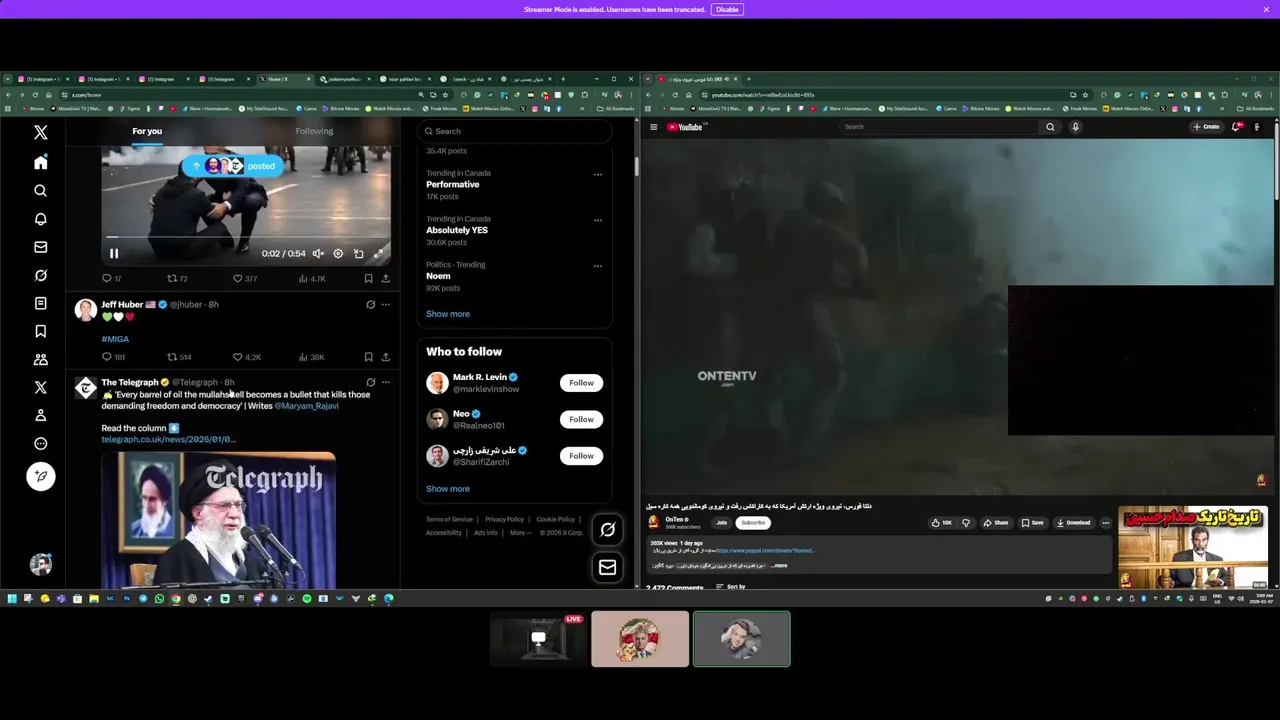Open floating Messages button bottom right
Viewport: 1280px width, 720px height.
coord(607,567)
